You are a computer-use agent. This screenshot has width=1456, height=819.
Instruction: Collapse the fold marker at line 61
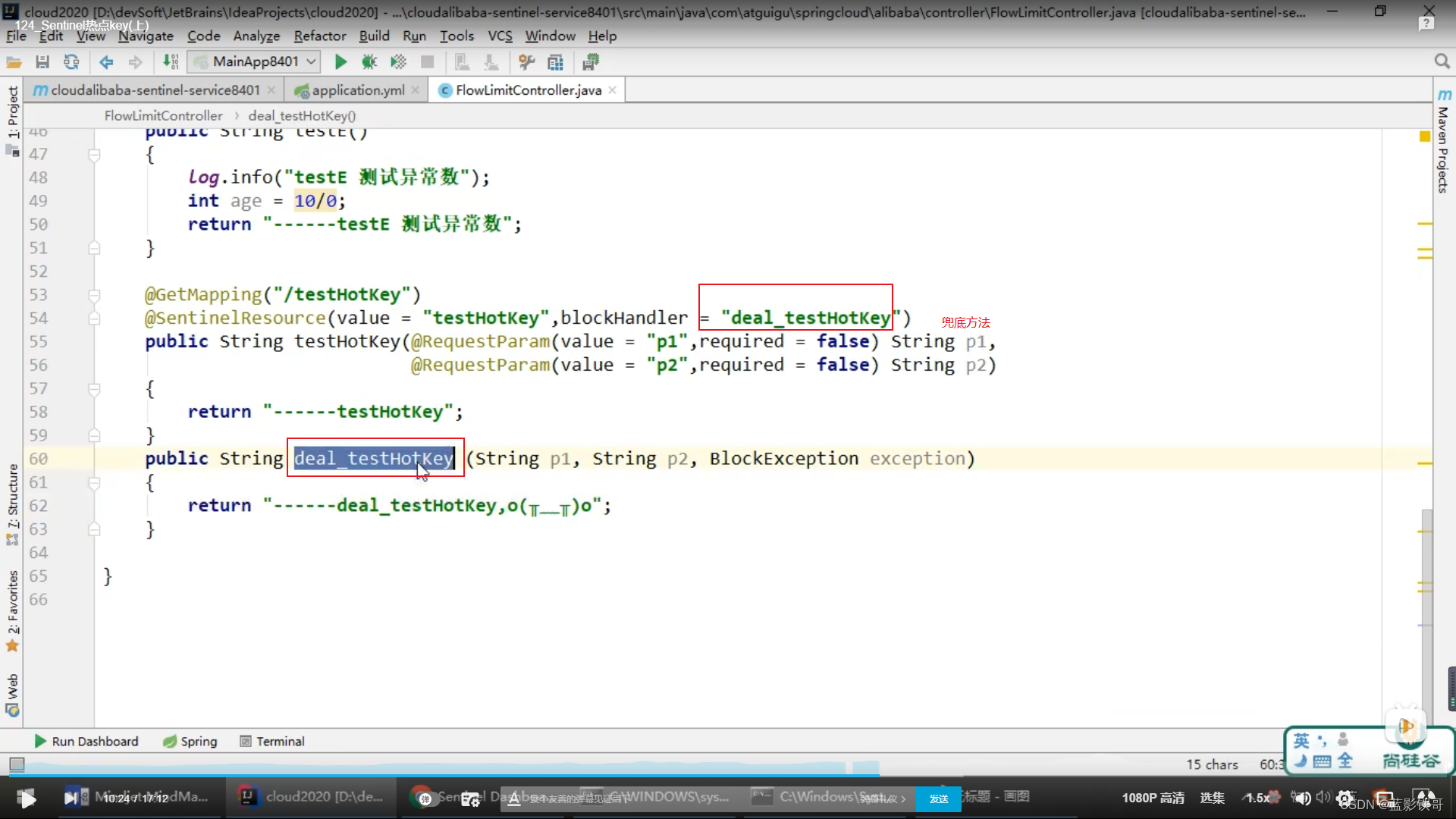pyautogui.click(x=94, y=482)
